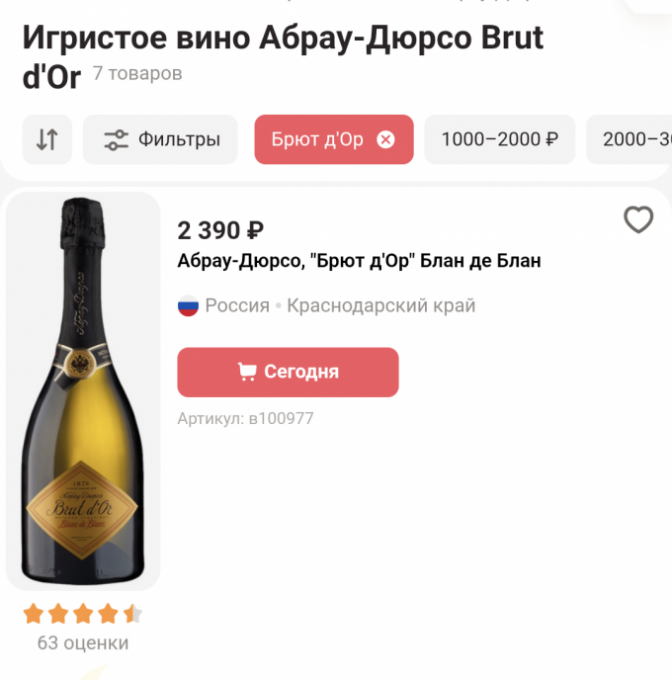The height and width of the screenshot is (680, 672).
Task: Open the sort order options
Action: (x=47, y=140)
